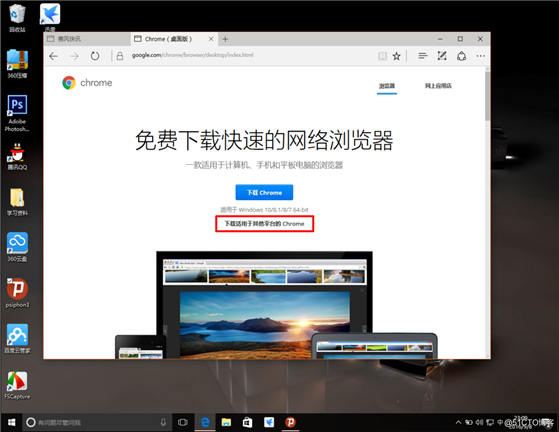Click the forward navigation arrow
This screenshot has height=432, width=559.
74,56
